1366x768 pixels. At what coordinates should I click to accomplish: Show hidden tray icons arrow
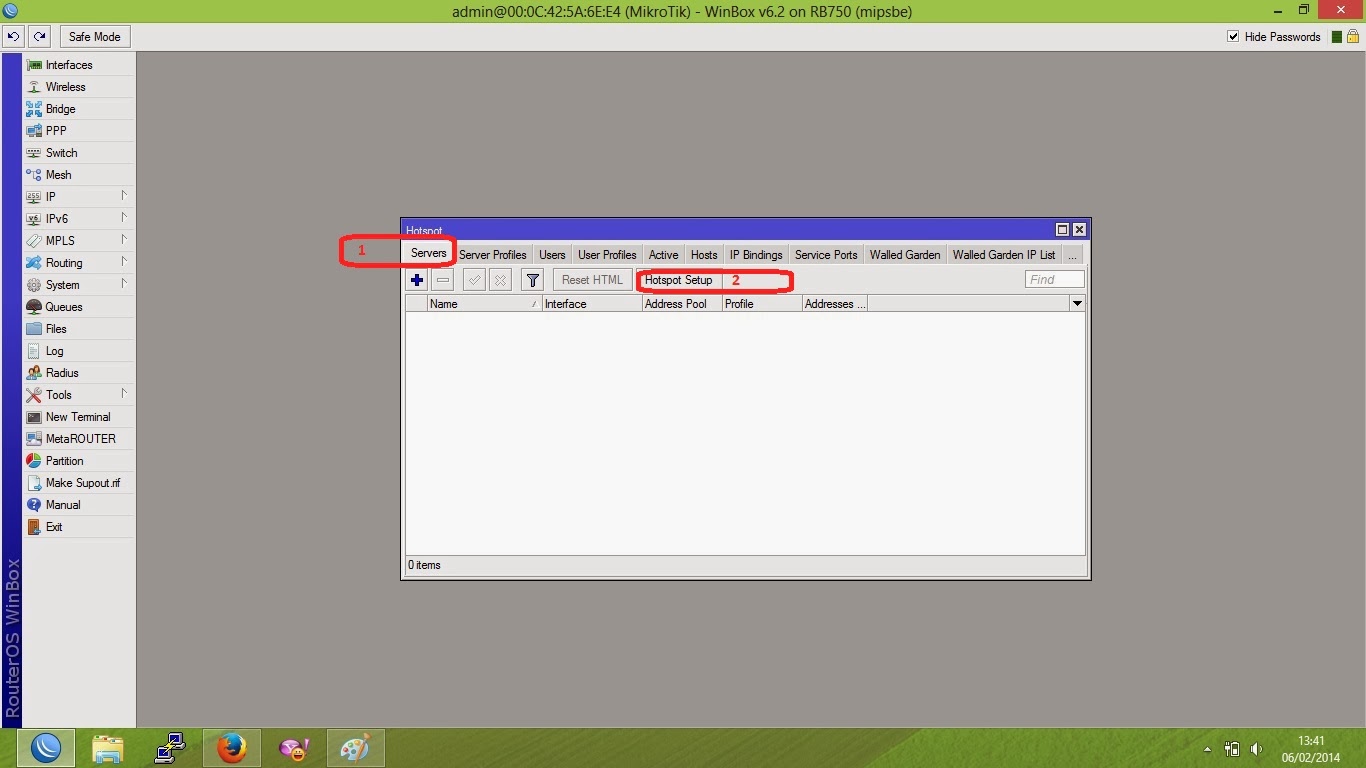coord(1207,749)
